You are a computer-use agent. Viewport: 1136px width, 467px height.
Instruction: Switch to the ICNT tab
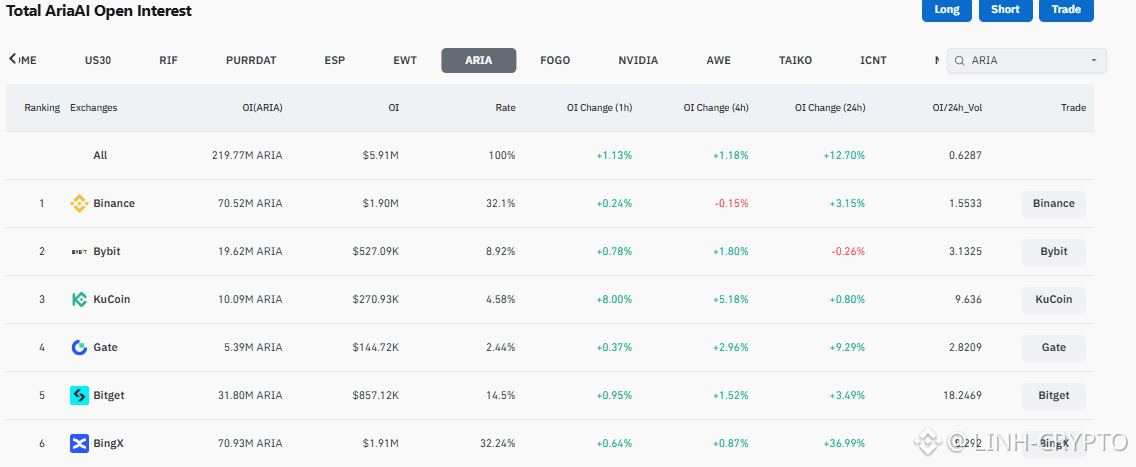(873, 60)
